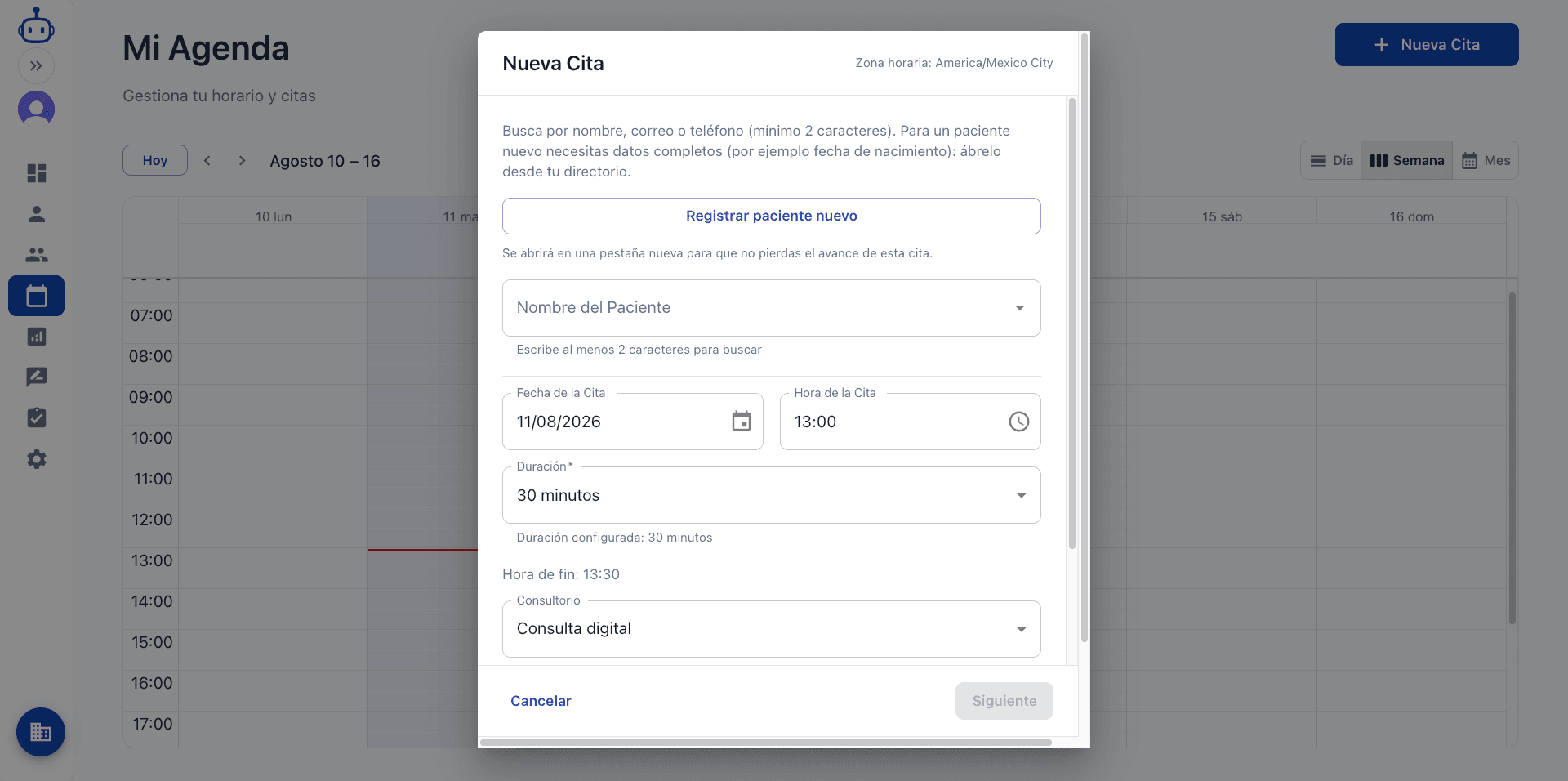Click Registrar paciente nuevo button

[772, 216]
